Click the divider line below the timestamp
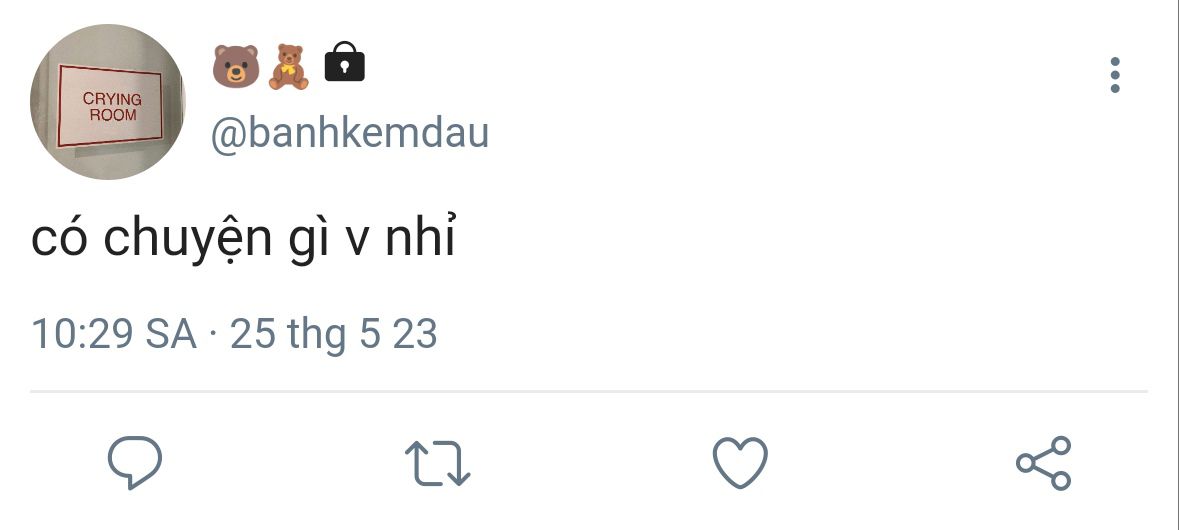This screenshot has width=1179, height=530. pyautogui.click(x=589, y=392)
